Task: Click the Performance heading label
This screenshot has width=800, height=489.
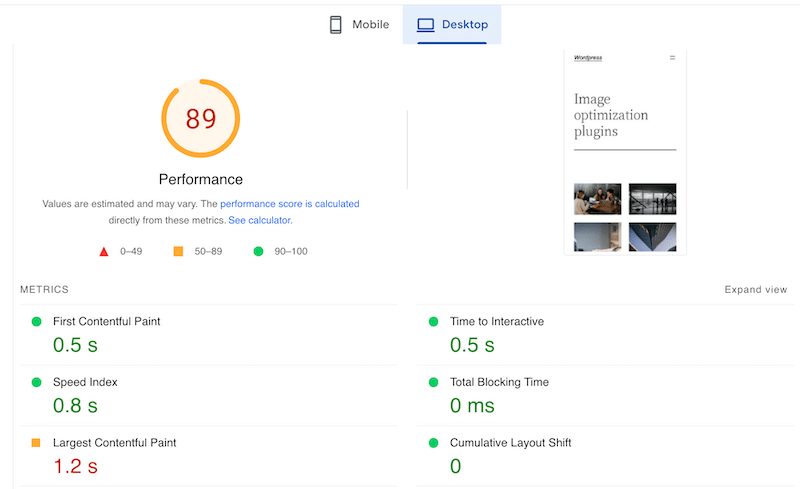Action: point(201,180)
